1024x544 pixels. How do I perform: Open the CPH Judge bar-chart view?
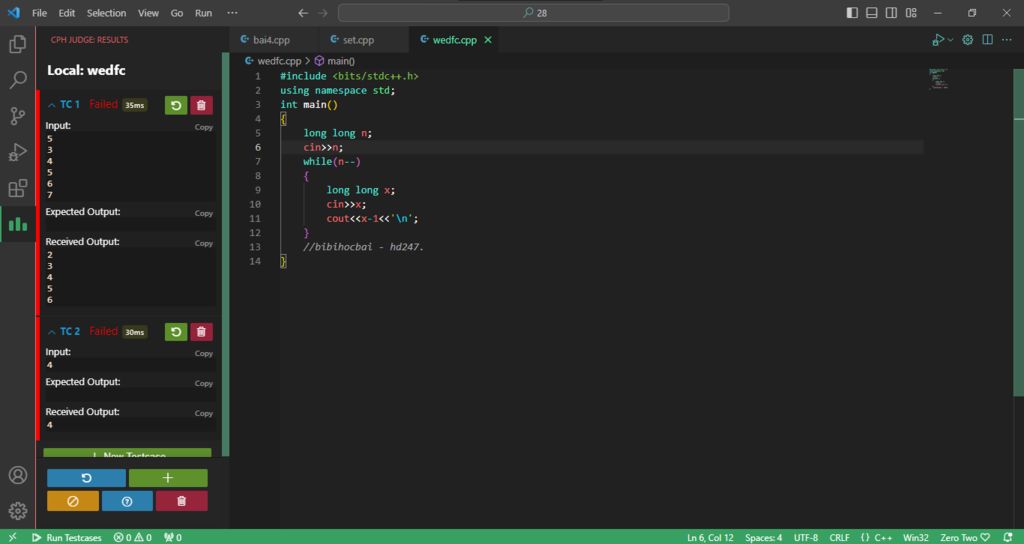click(18, 225)
